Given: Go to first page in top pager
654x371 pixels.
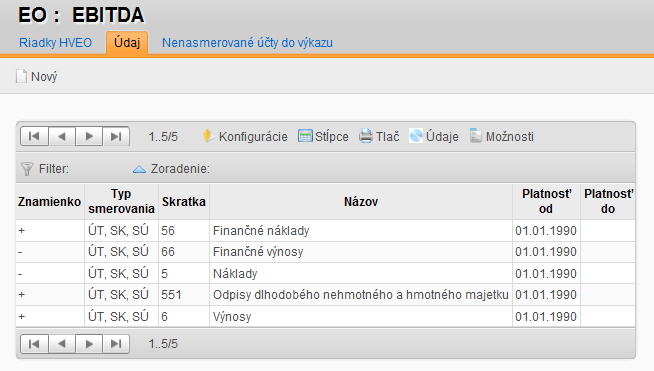Looking at the screenshot, I should point(34,136).
